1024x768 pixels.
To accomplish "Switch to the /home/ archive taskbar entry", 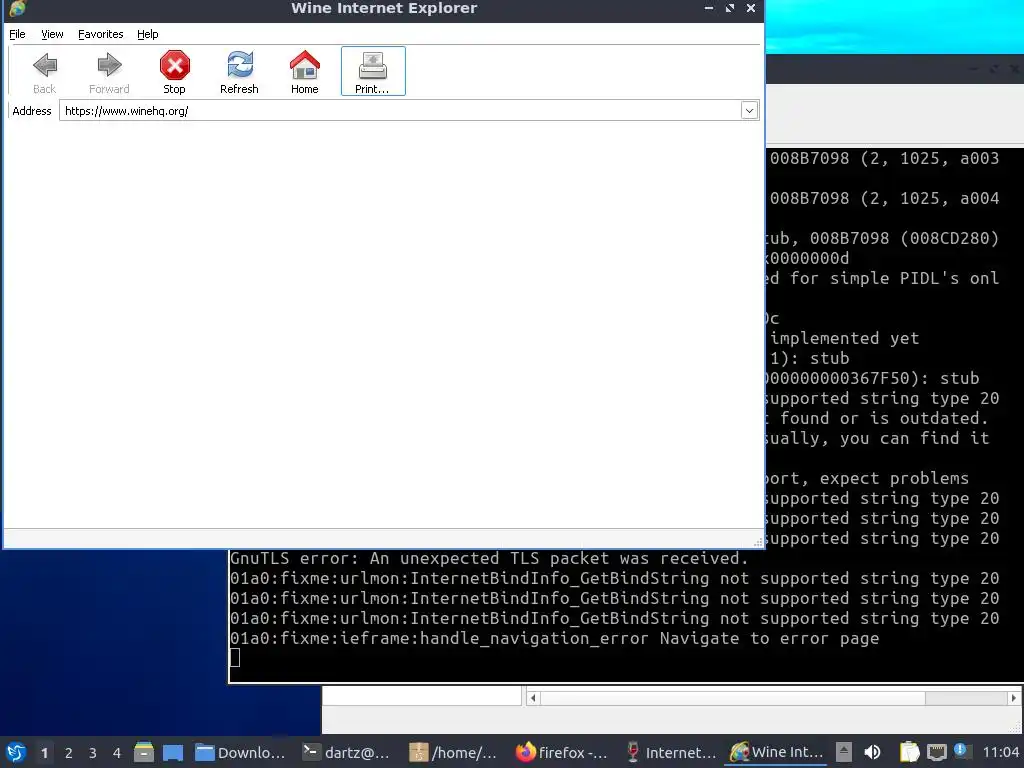I will click(455, 752).
